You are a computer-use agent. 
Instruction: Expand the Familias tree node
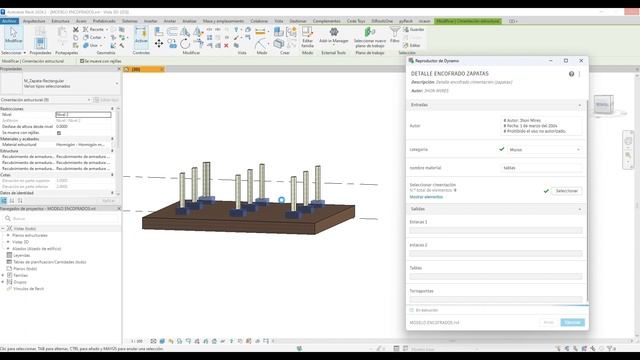coord(3,276)
